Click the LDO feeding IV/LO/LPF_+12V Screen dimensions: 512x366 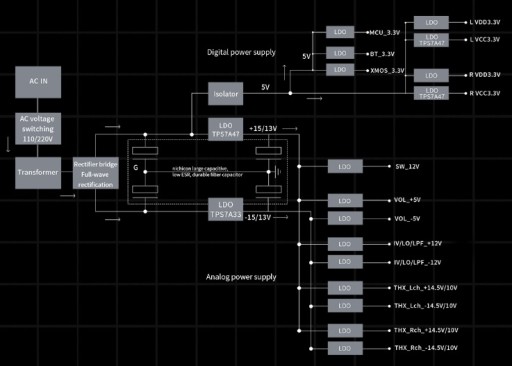pos(345,244)
